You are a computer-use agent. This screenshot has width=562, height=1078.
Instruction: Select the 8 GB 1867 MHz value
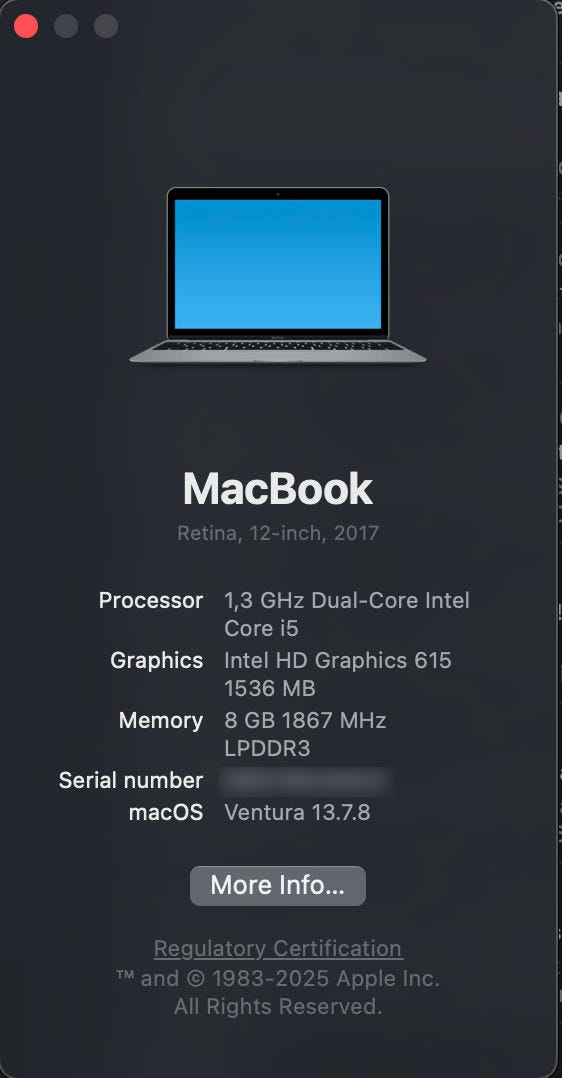pyautogui.click(x=305, y=720)
